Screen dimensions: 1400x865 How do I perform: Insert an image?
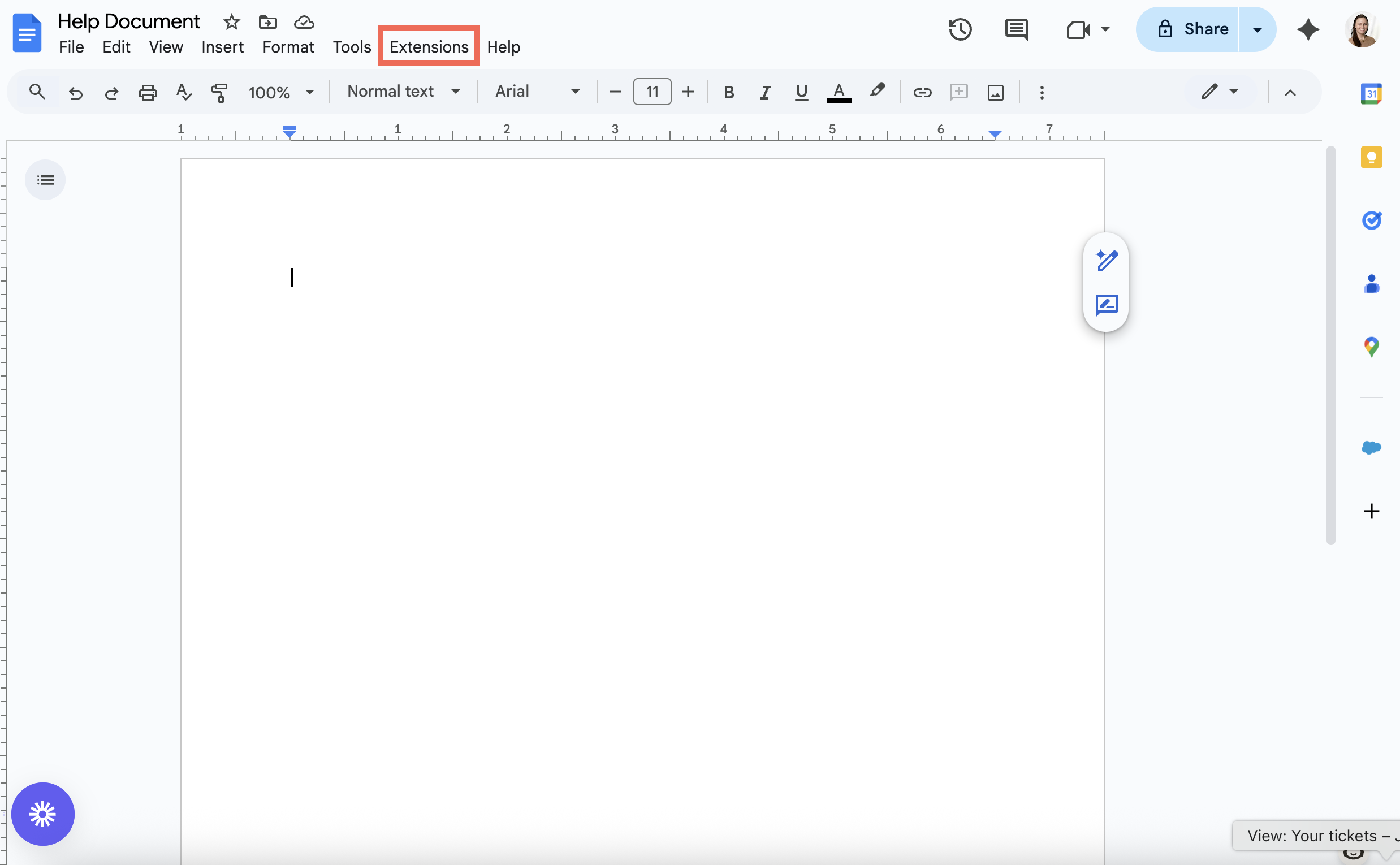(x=996, y=92)
